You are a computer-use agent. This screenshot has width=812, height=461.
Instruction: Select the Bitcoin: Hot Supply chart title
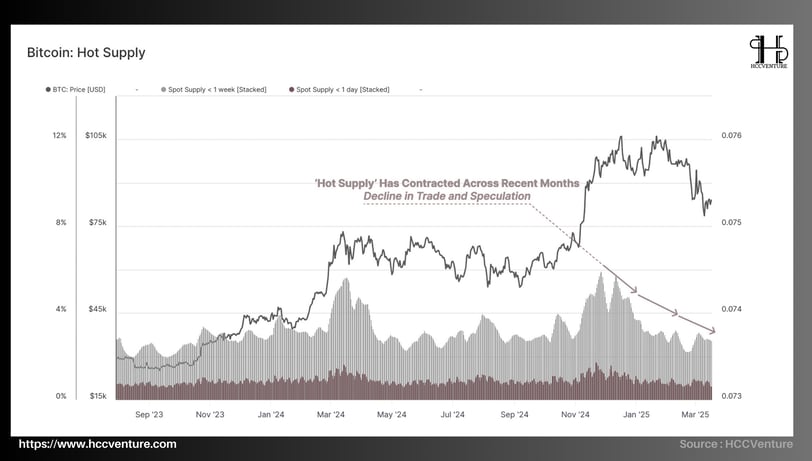pos(86,53)
